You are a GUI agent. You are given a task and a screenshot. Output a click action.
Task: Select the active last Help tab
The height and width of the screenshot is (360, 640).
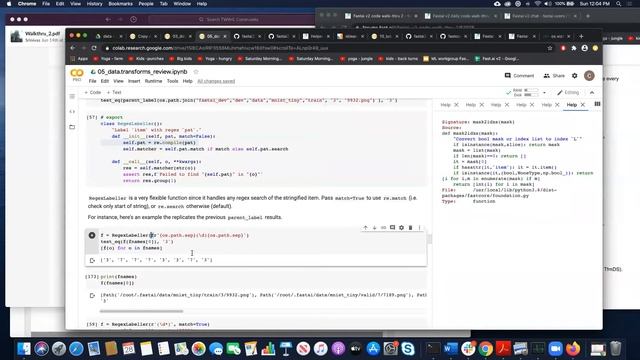coord(571,105)
